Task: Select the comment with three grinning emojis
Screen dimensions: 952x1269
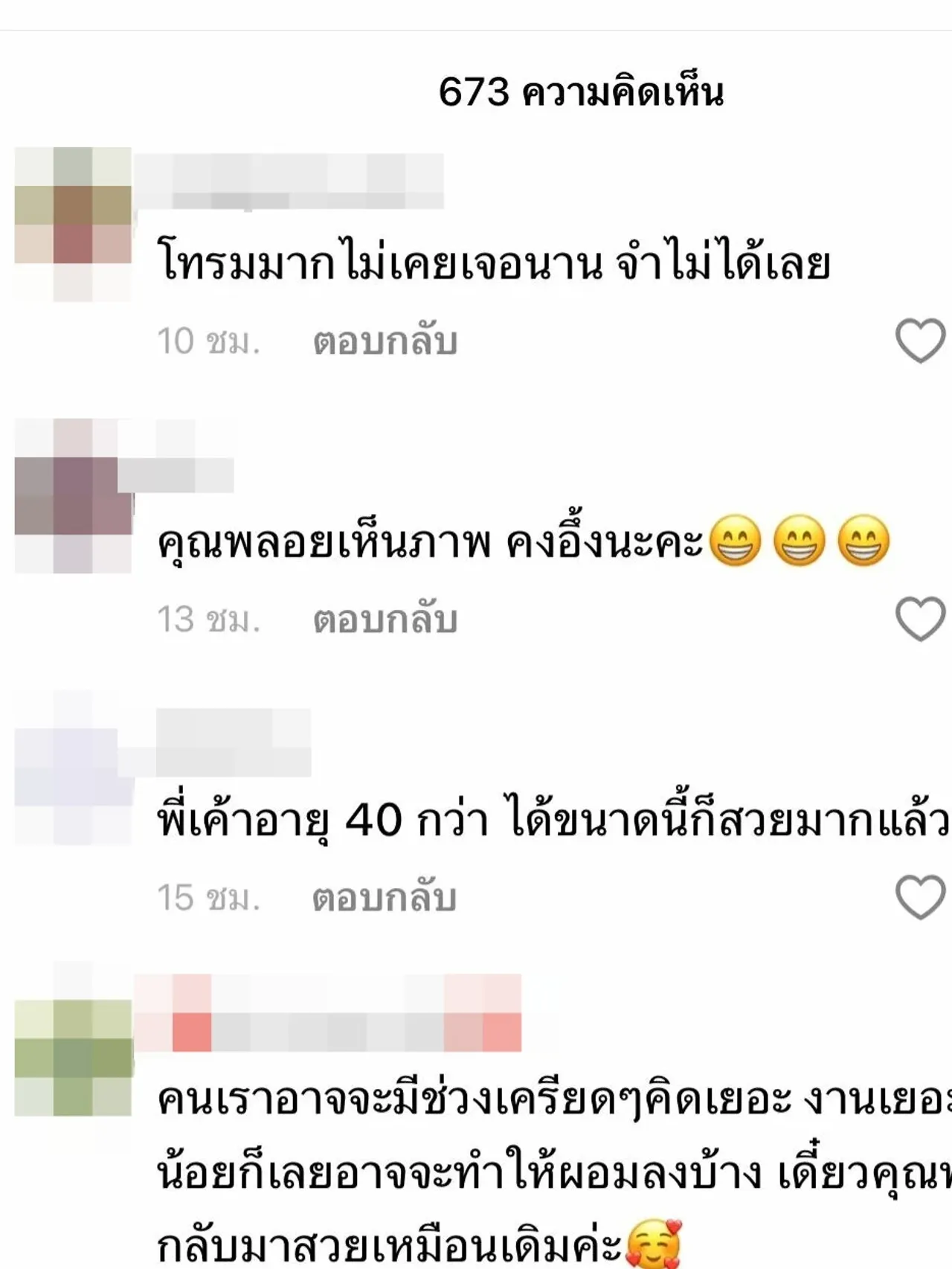Action: pyautogui.click(x=524, y=542)
